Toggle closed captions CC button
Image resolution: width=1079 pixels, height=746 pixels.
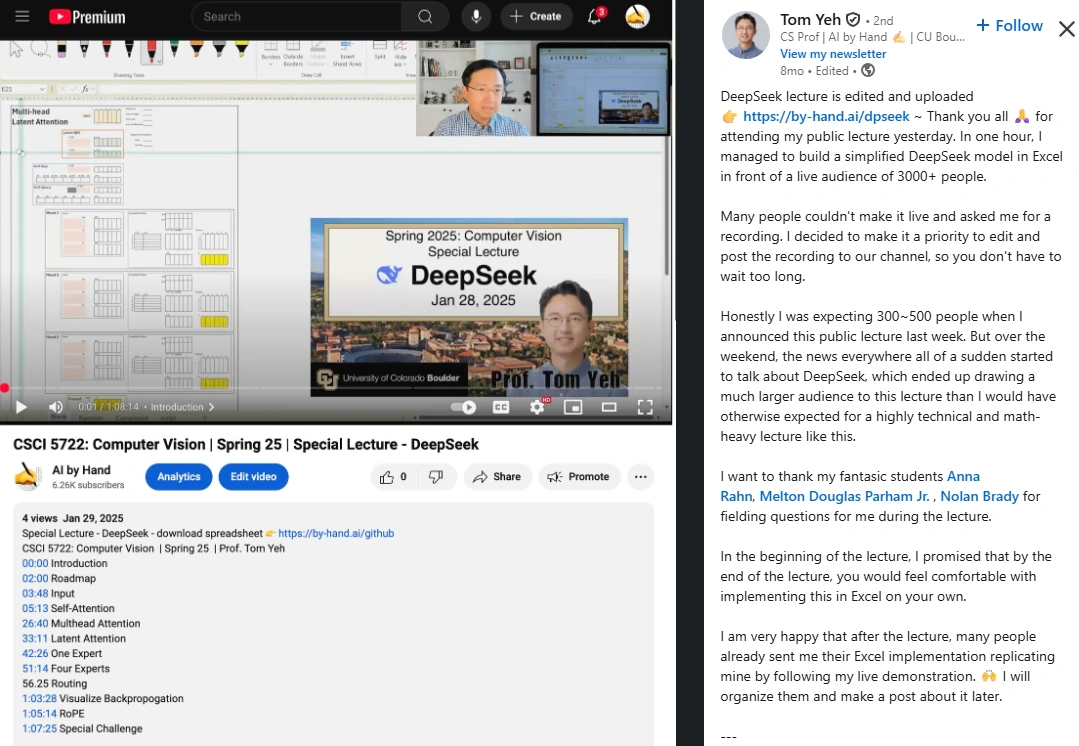click(x=501, y=407)
